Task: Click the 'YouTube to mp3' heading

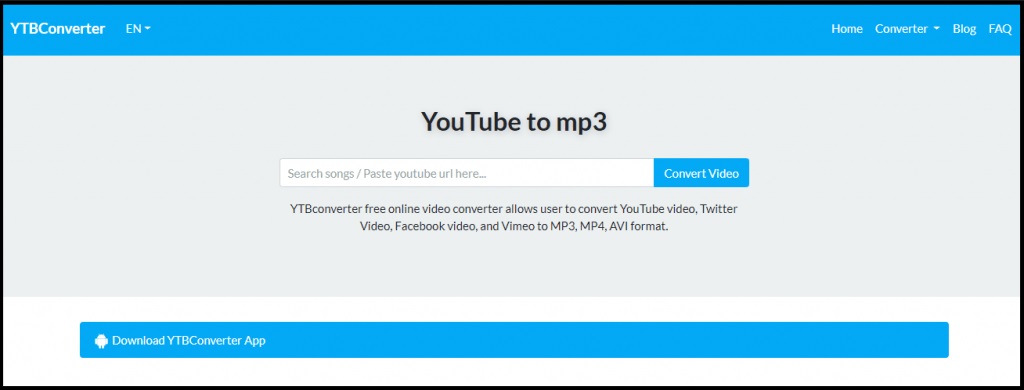Action: pyautogui.click(x=514, y=122)
